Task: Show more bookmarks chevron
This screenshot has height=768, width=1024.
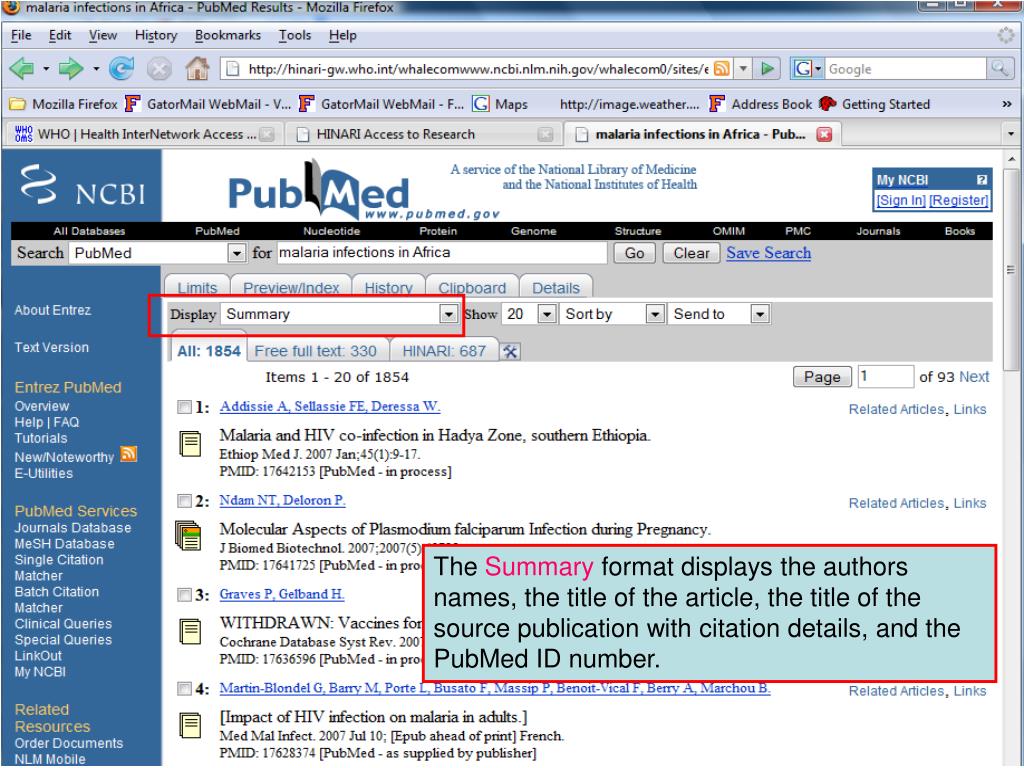Action: pyautogui.click(x=1006, y=104)
